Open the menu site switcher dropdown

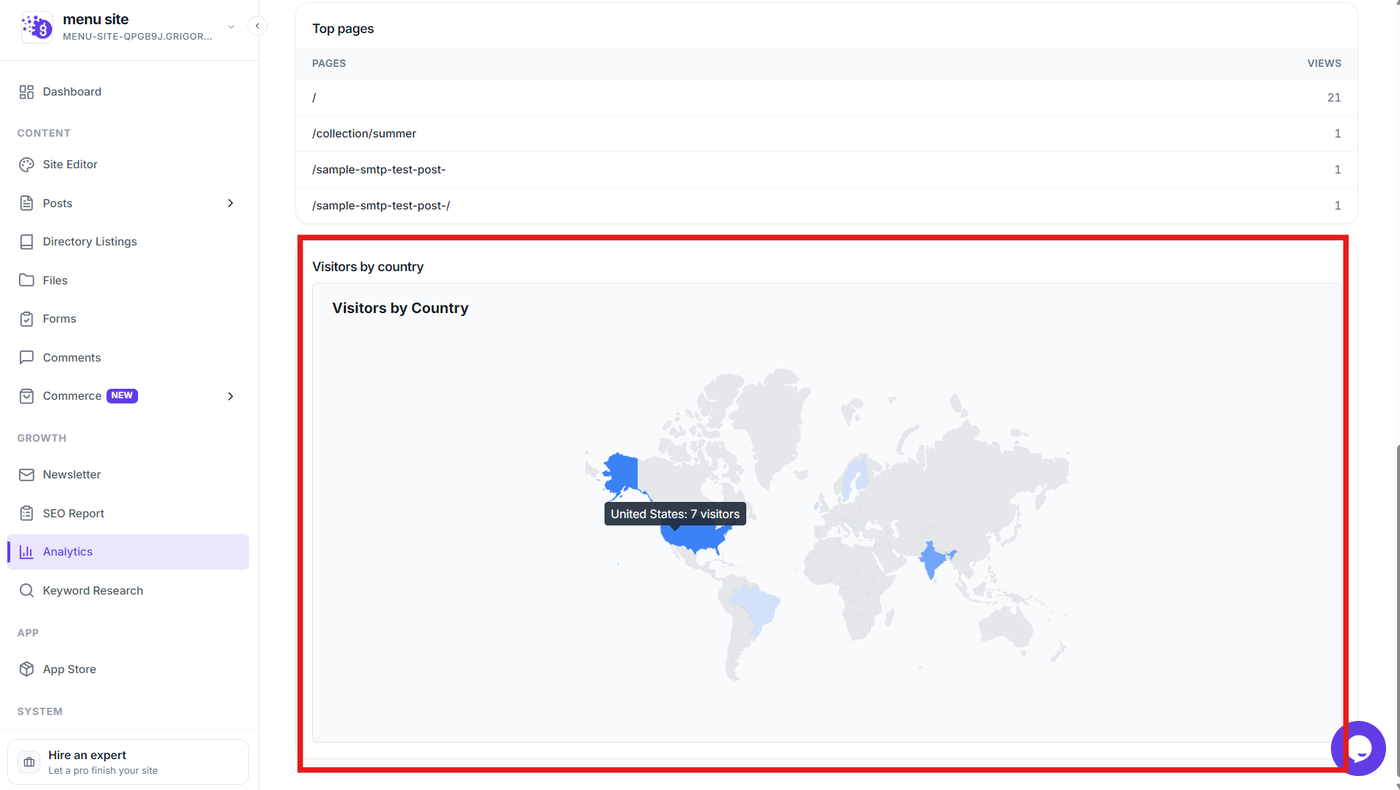231,27
